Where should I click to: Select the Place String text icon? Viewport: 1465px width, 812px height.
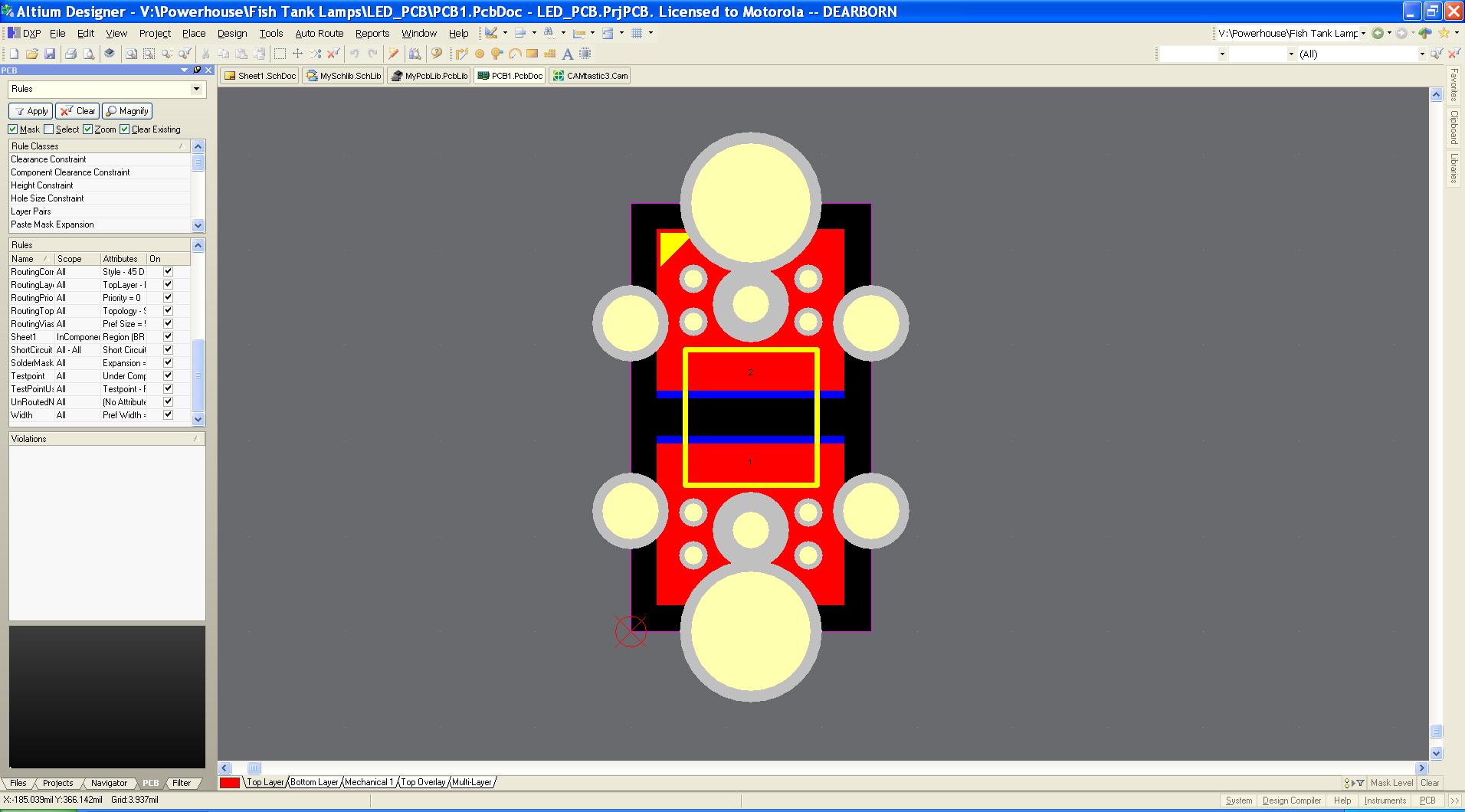[567, 54]
